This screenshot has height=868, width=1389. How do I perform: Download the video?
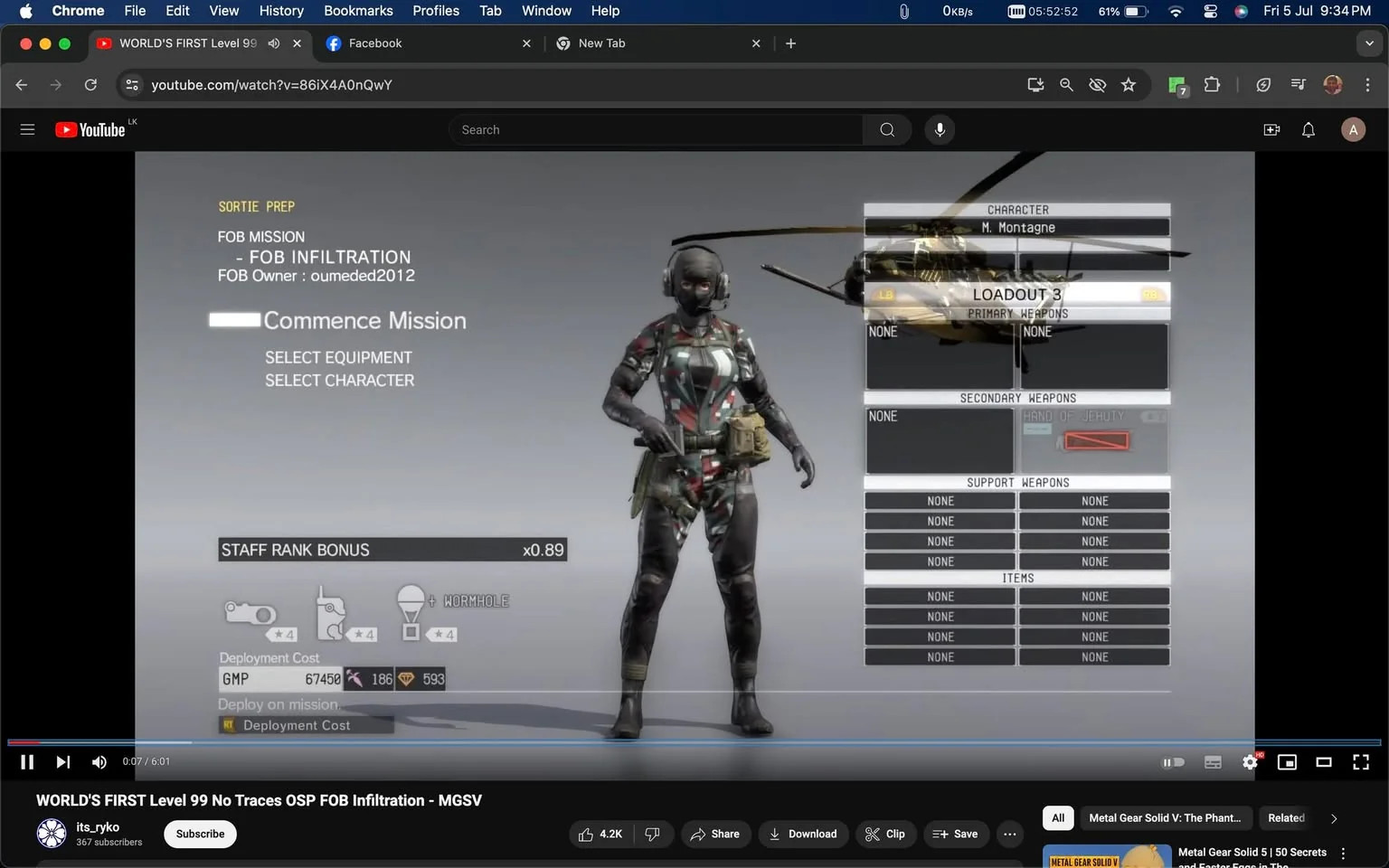(803, 834)
